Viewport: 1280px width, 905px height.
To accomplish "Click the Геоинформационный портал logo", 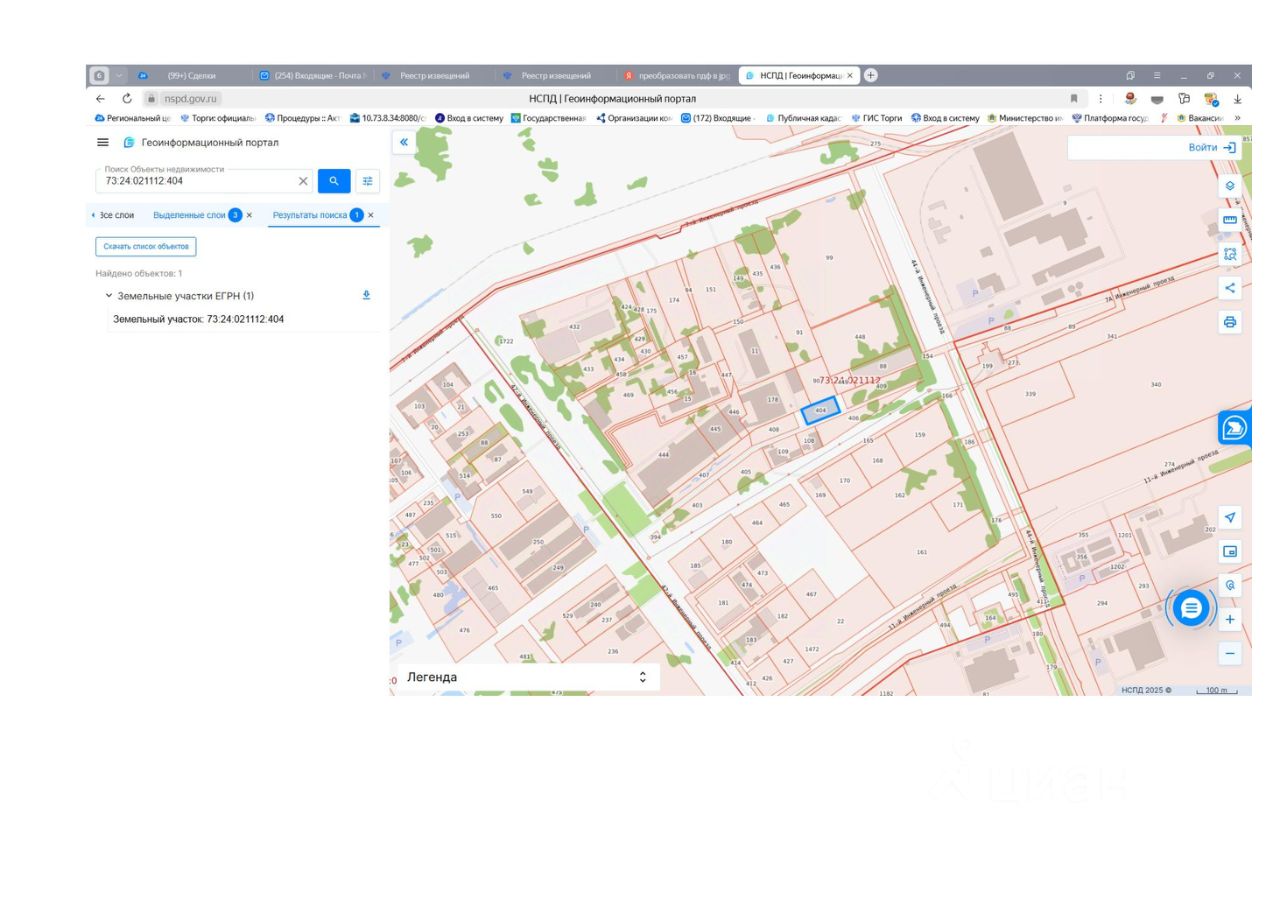I will click(x=129, y=142).
